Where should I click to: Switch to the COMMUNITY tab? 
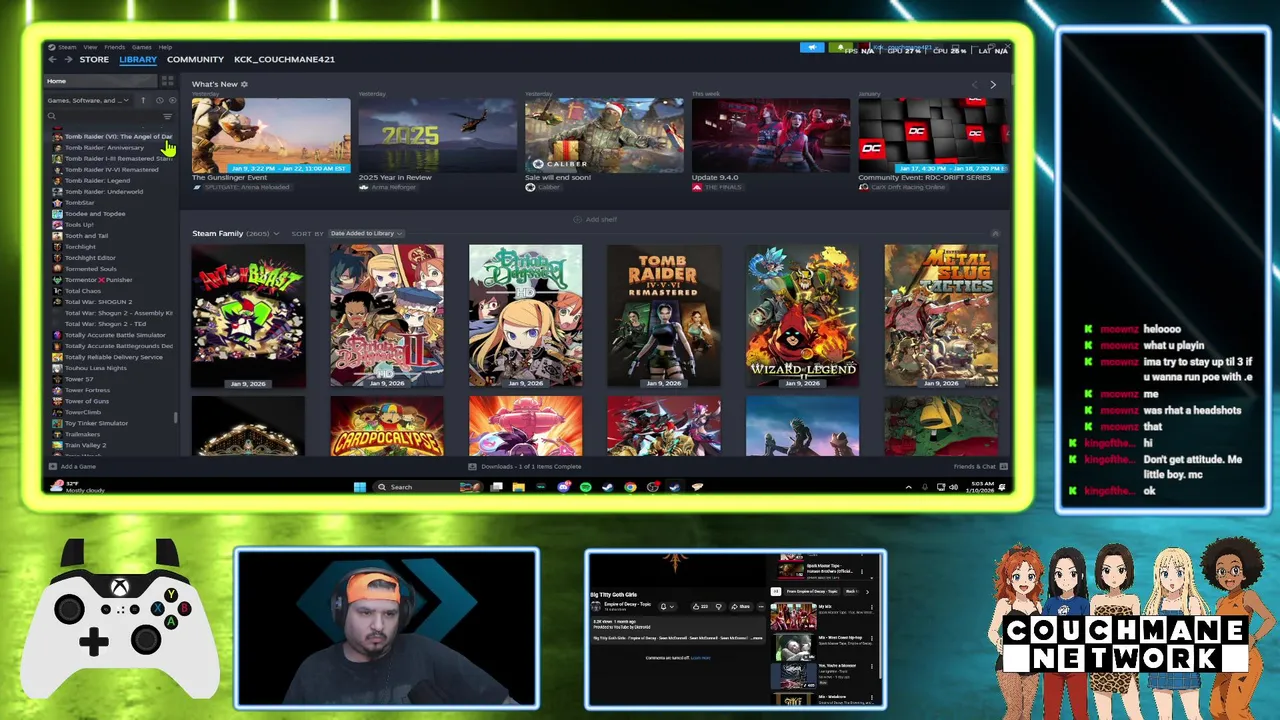pyautogui.click(x=195, y=59)
